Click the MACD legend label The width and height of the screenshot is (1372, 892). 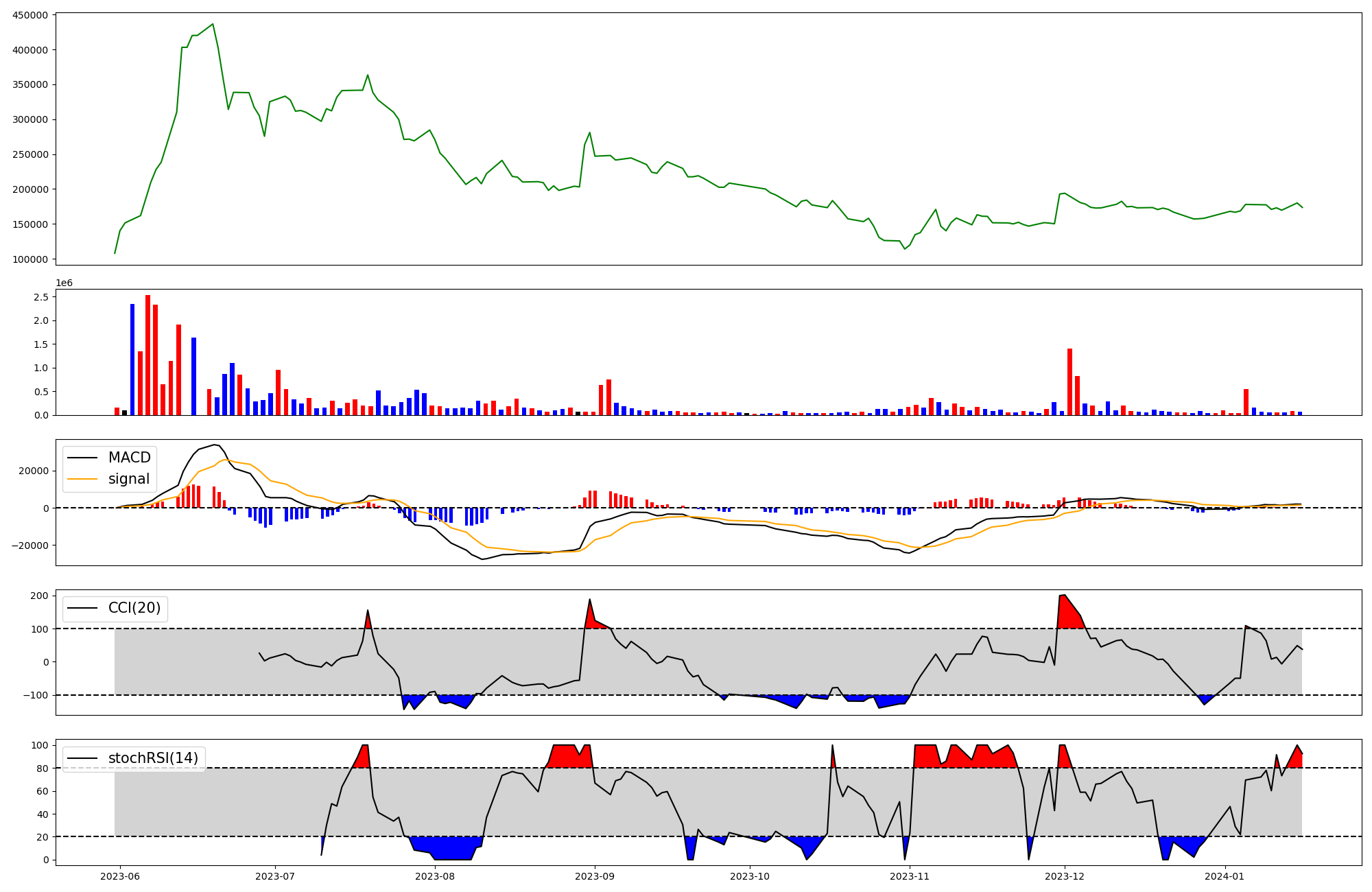click(129, 458)
